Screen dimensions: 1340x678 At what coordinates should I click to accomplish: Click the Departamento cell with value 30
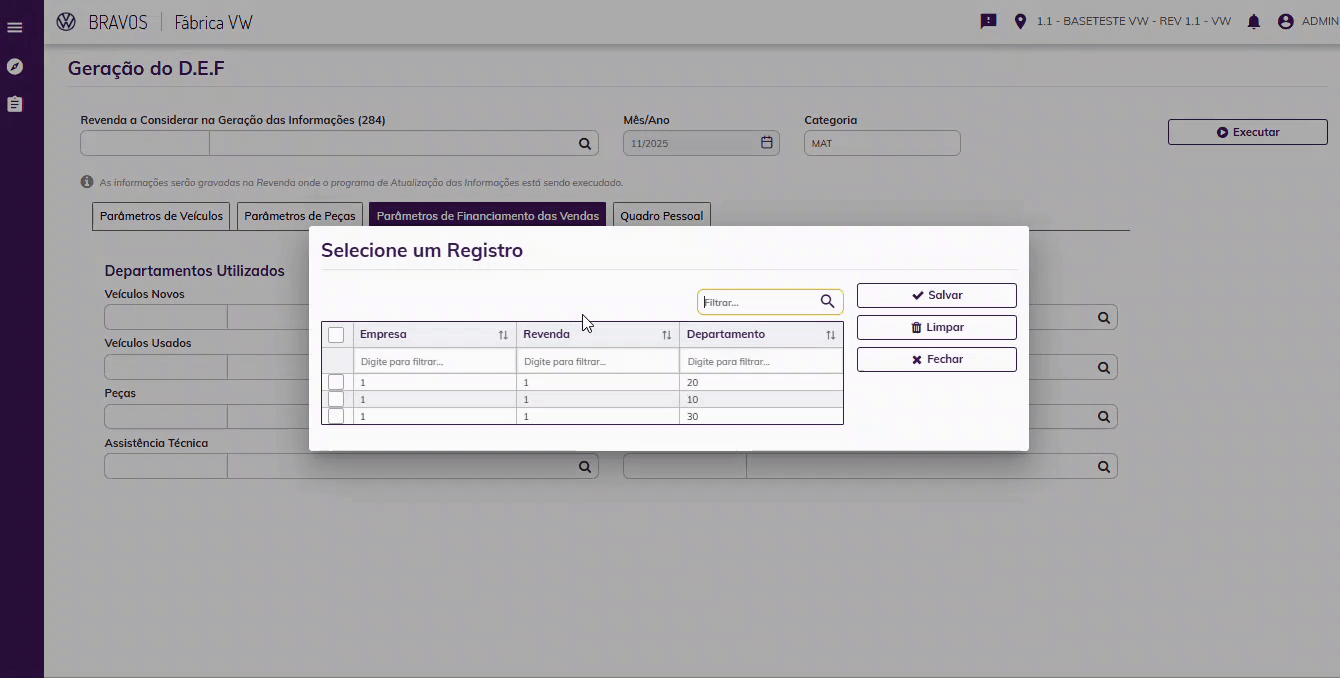[761, 416]
